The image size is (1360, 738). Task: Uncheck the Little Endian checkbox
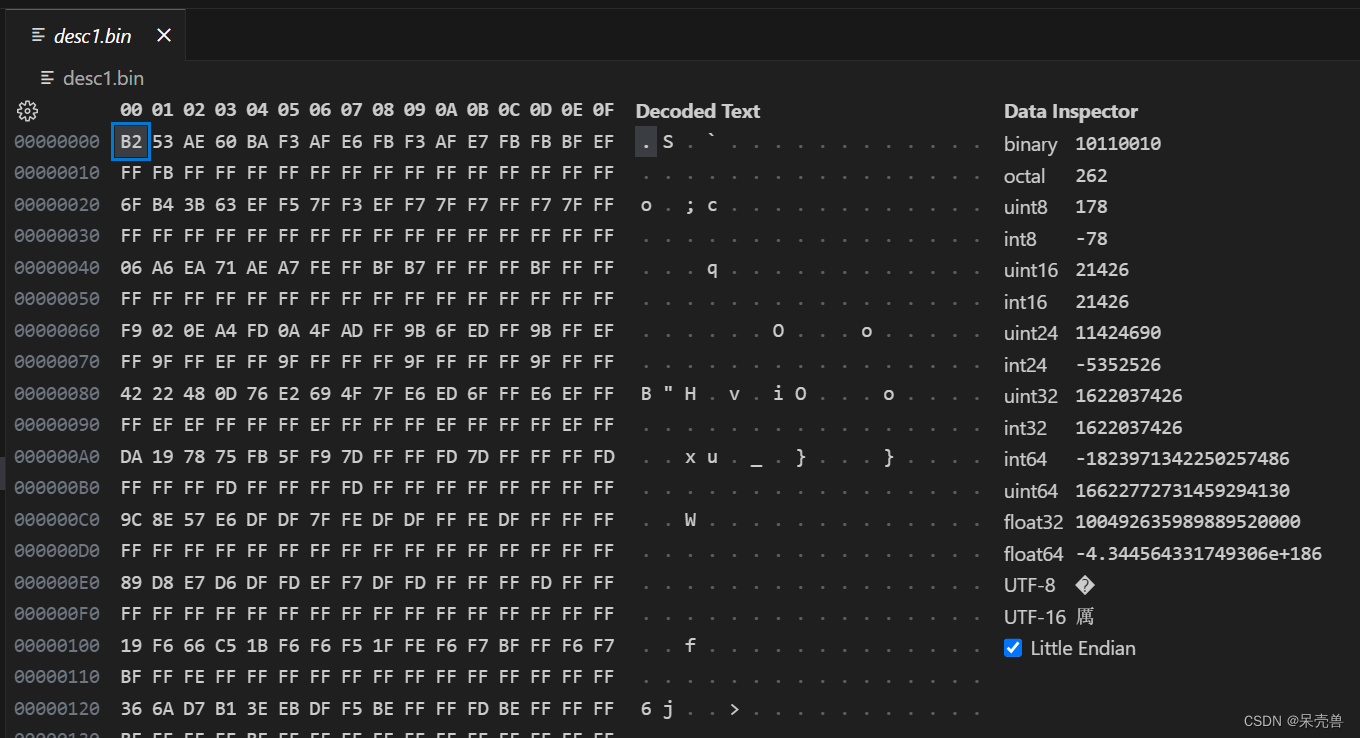1013,648
